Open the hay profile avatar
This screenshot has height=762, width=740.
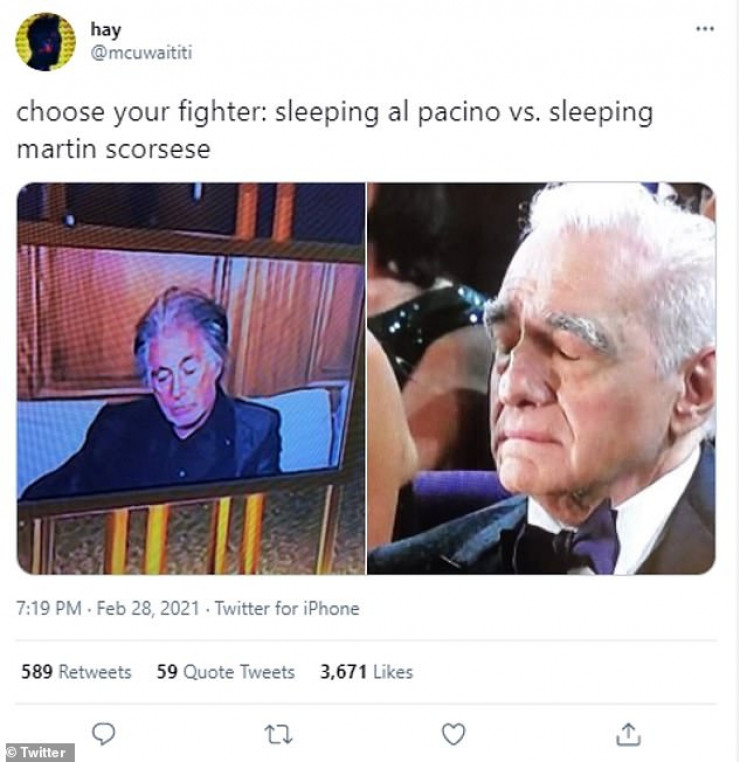pyautogui.click(x=45, y=42)
